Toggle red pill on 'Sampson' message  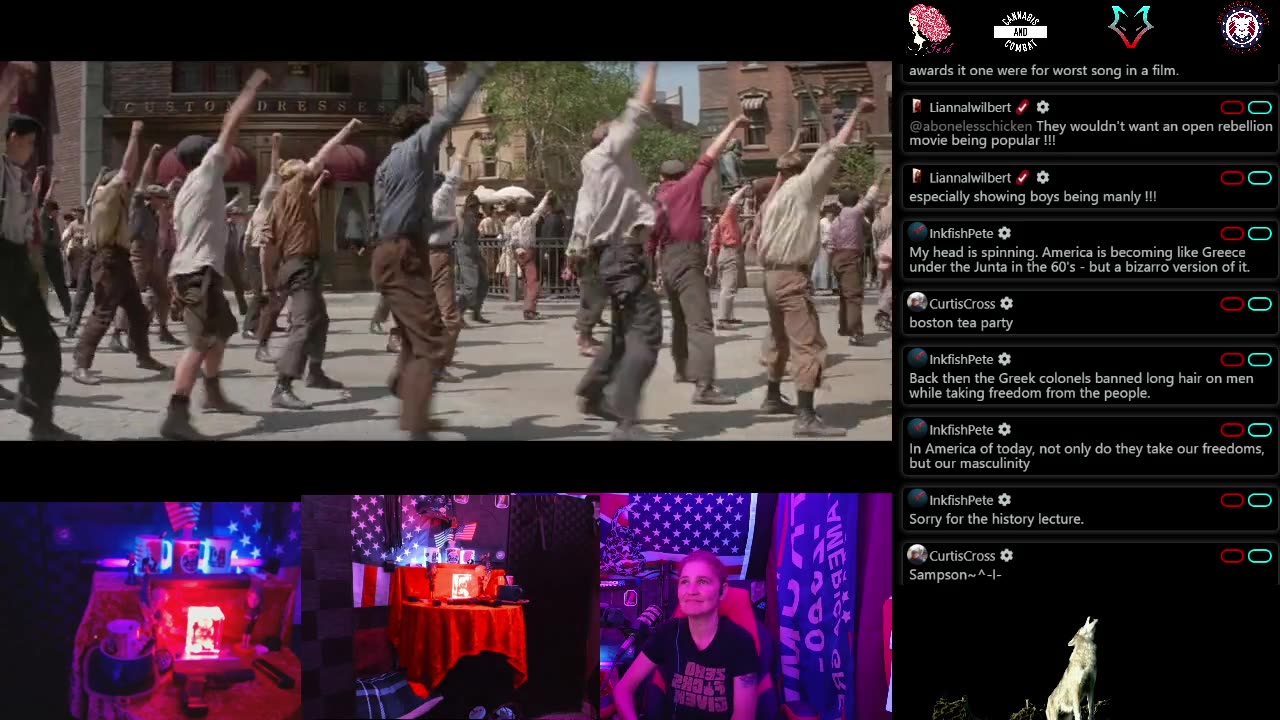(x=1232, y=556)
